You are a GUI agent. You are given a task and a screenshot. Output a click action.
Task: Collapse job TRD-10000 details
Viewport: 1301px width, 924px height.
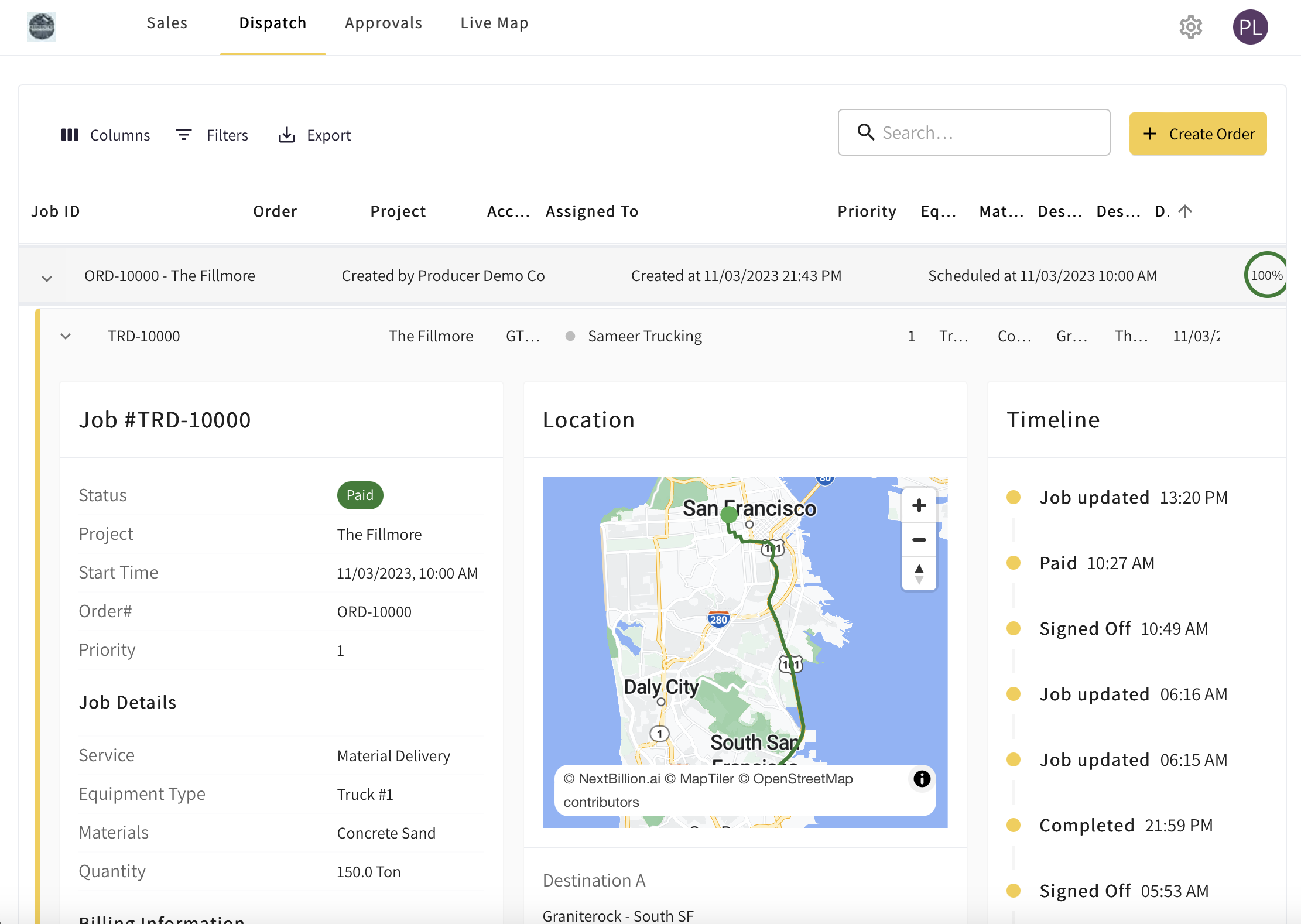pos(66,336)
